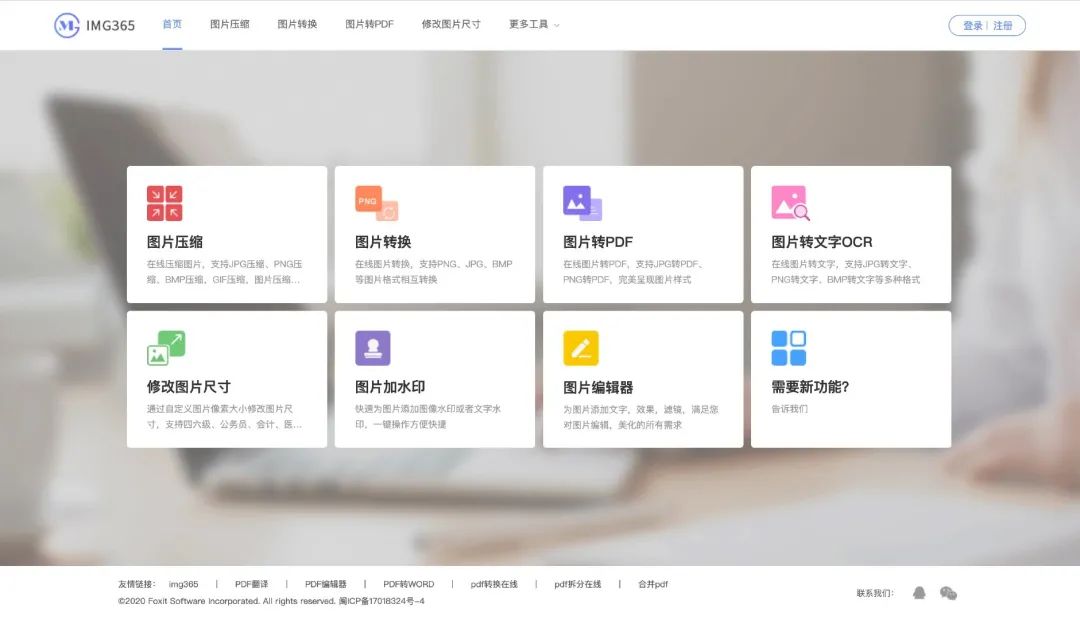Expand the 更多工具 dropdown menu
This screenshot has width=1080, height=620.
[x=534, y=24]
